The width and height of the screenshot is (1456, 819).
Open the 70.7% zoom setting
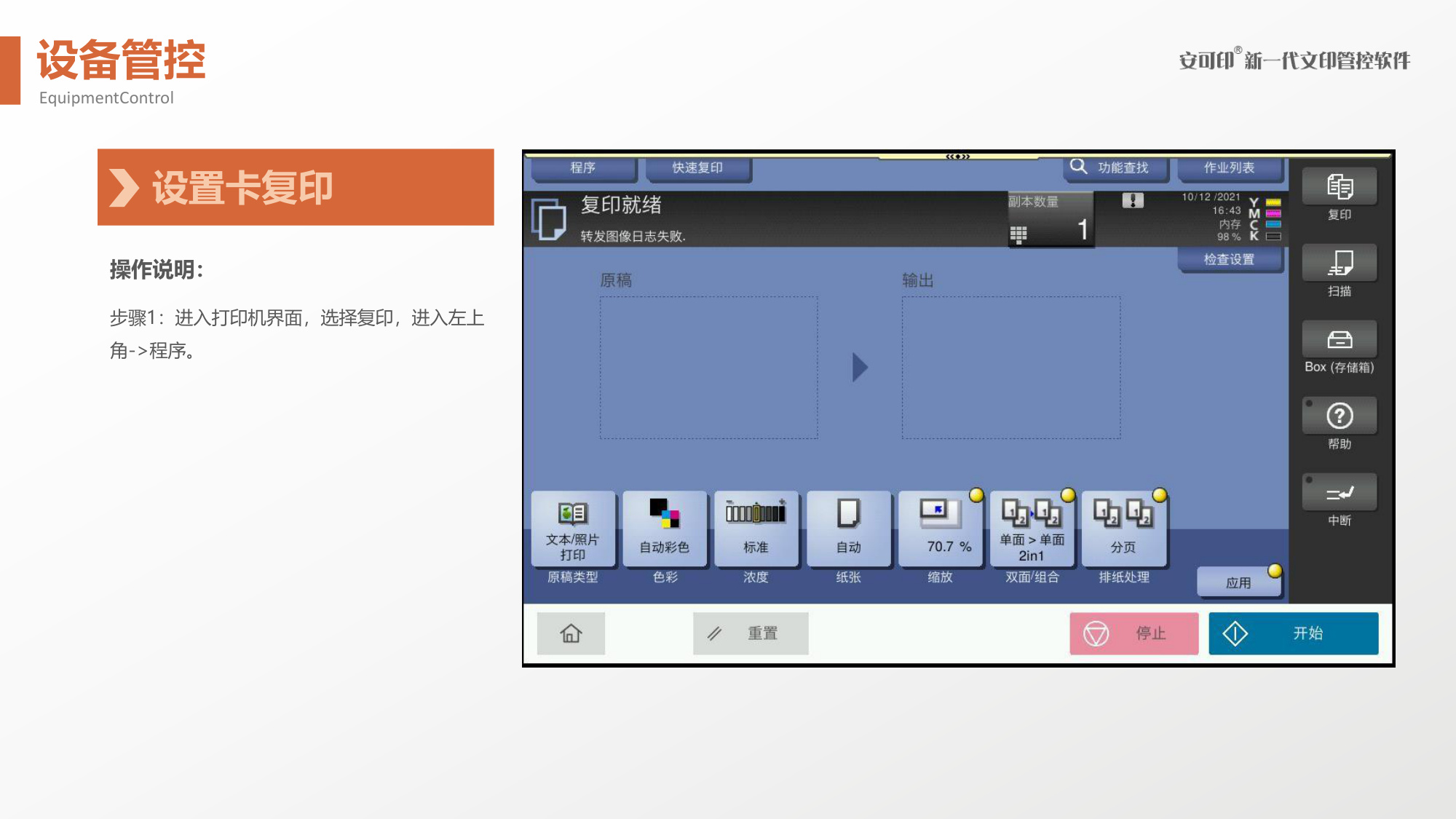[940, 529]
